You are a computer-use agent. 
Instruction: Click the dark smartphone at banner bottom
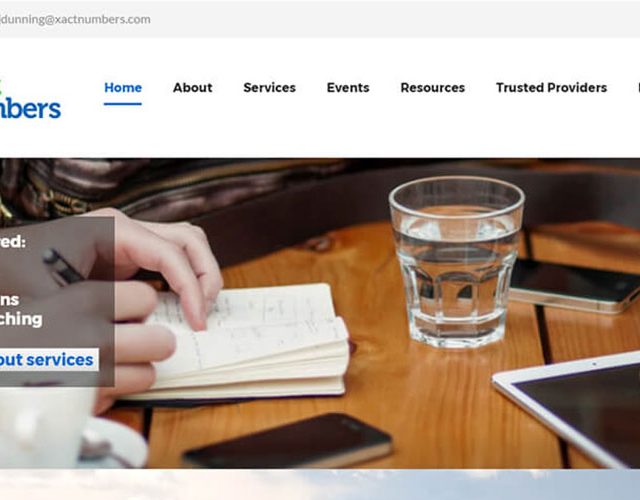(288, 441)
